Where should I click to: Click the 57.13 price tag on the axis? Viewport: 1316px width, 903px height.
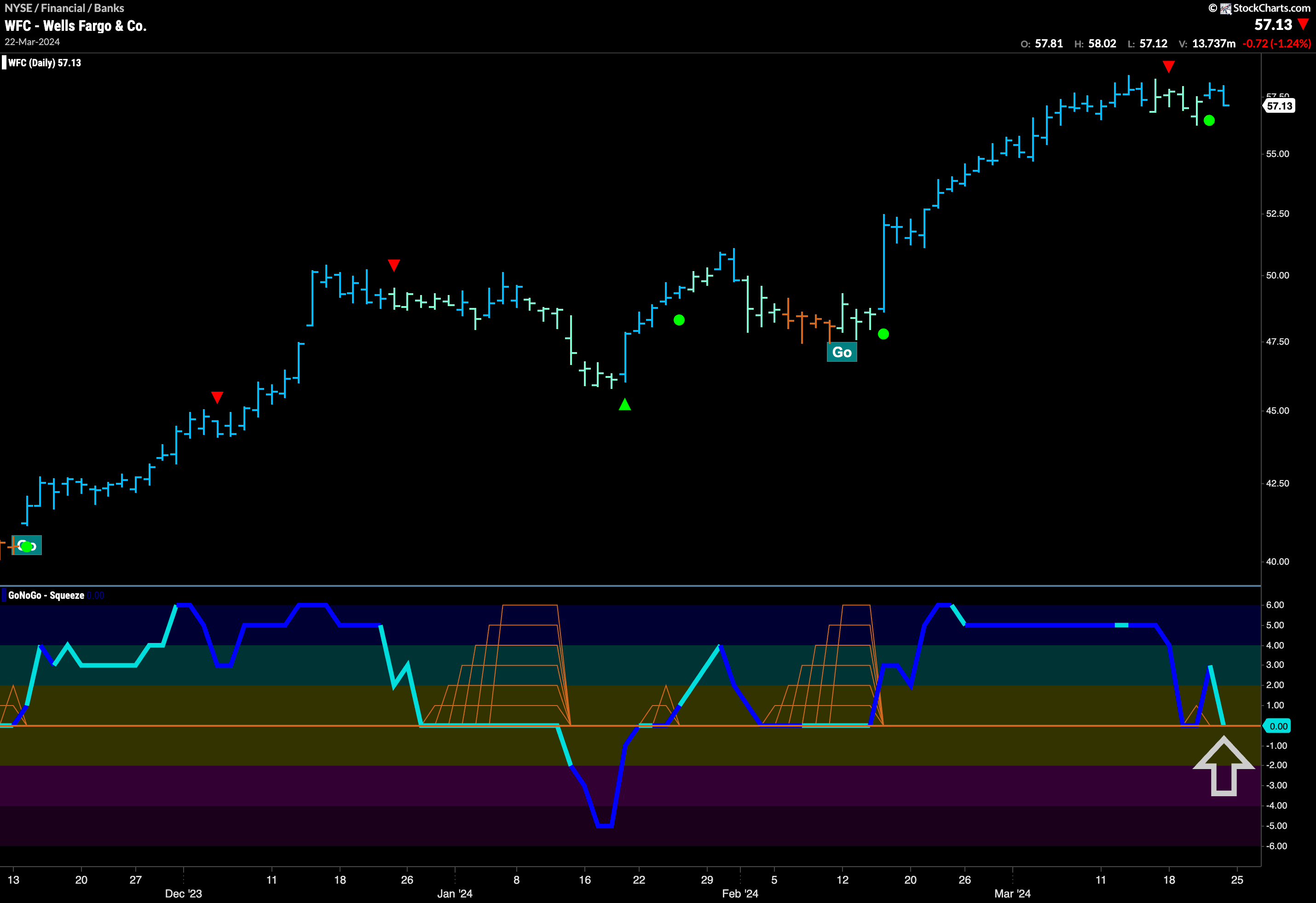pos(1279,106)
